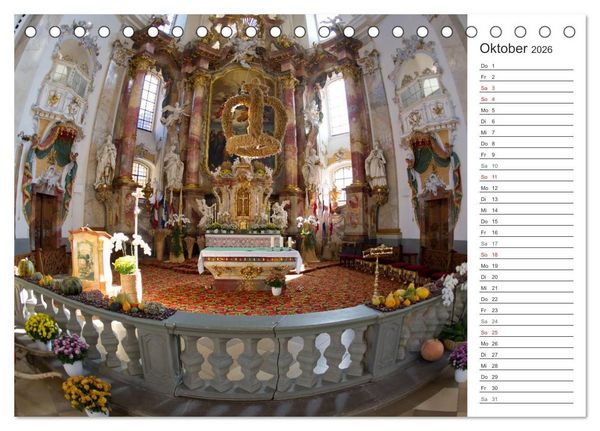
Task: Click the Mi 28 date line
Action: (x=527, y=366)
